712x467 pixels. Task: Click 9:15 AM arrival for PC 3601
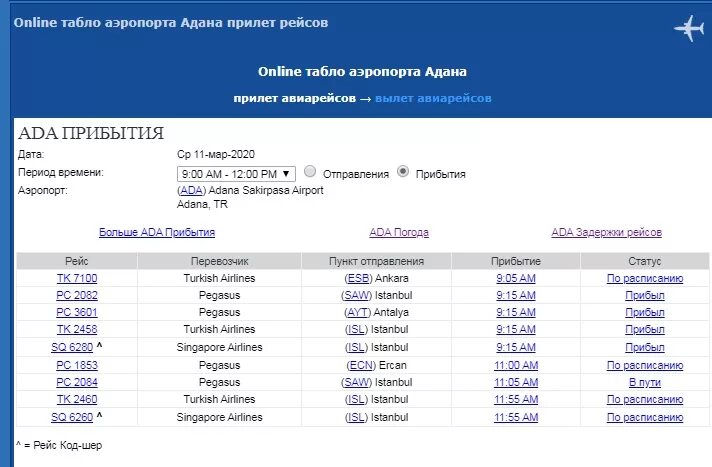(516, 312)
